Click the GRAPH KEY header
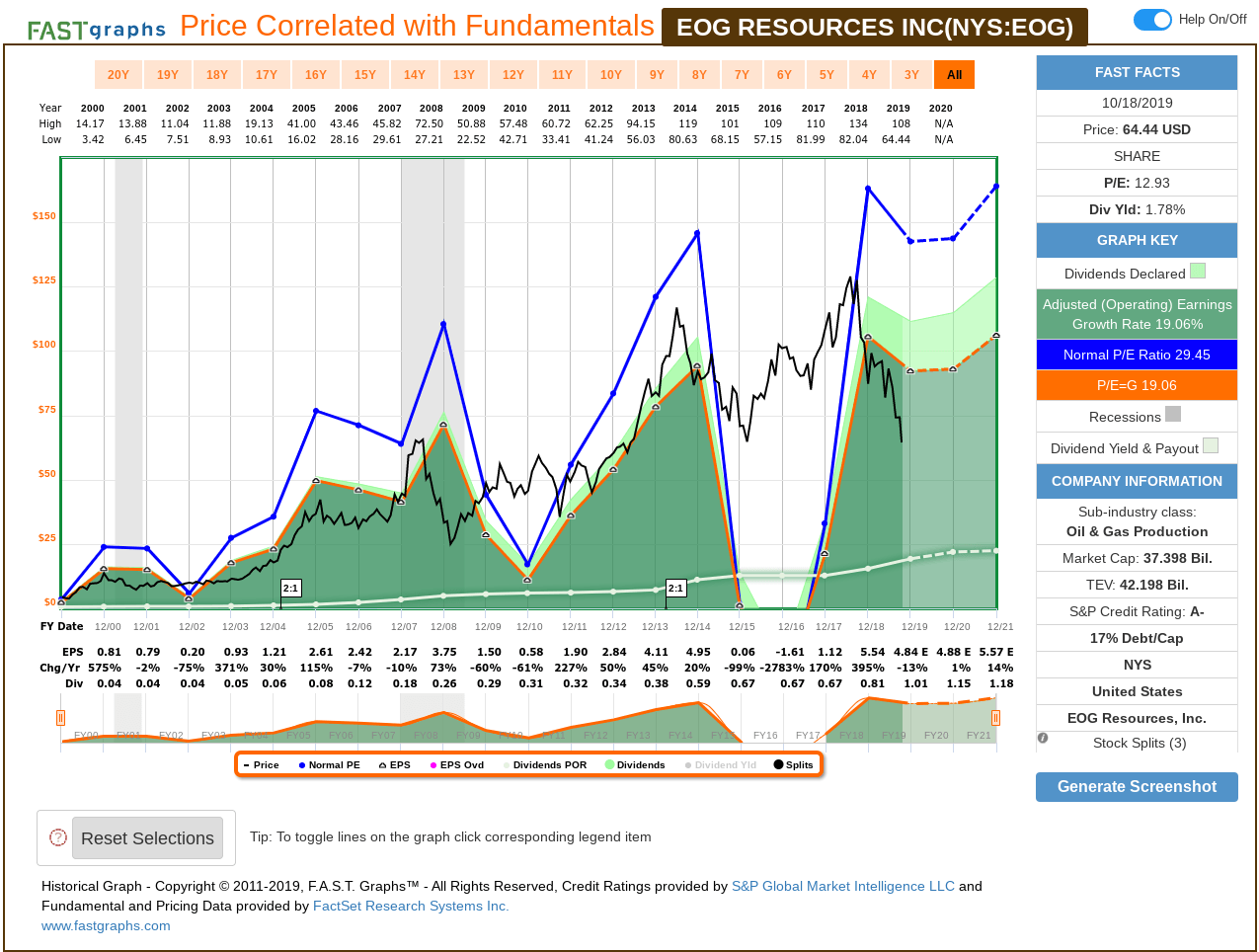Image resolution: width=1259 pixels, height=952 pixels. [x=1137, y=240]
